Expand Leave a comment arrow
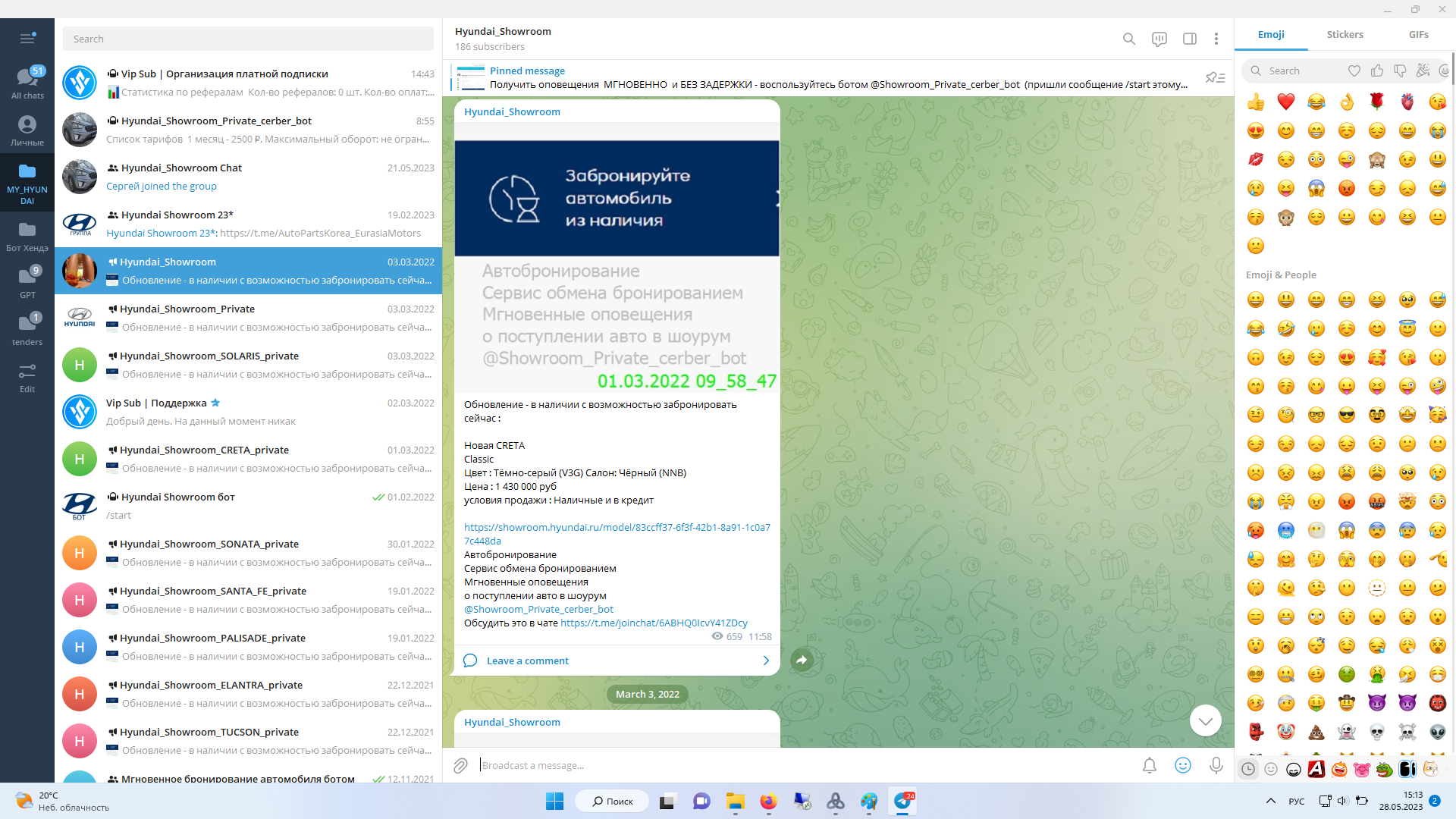 766,661
